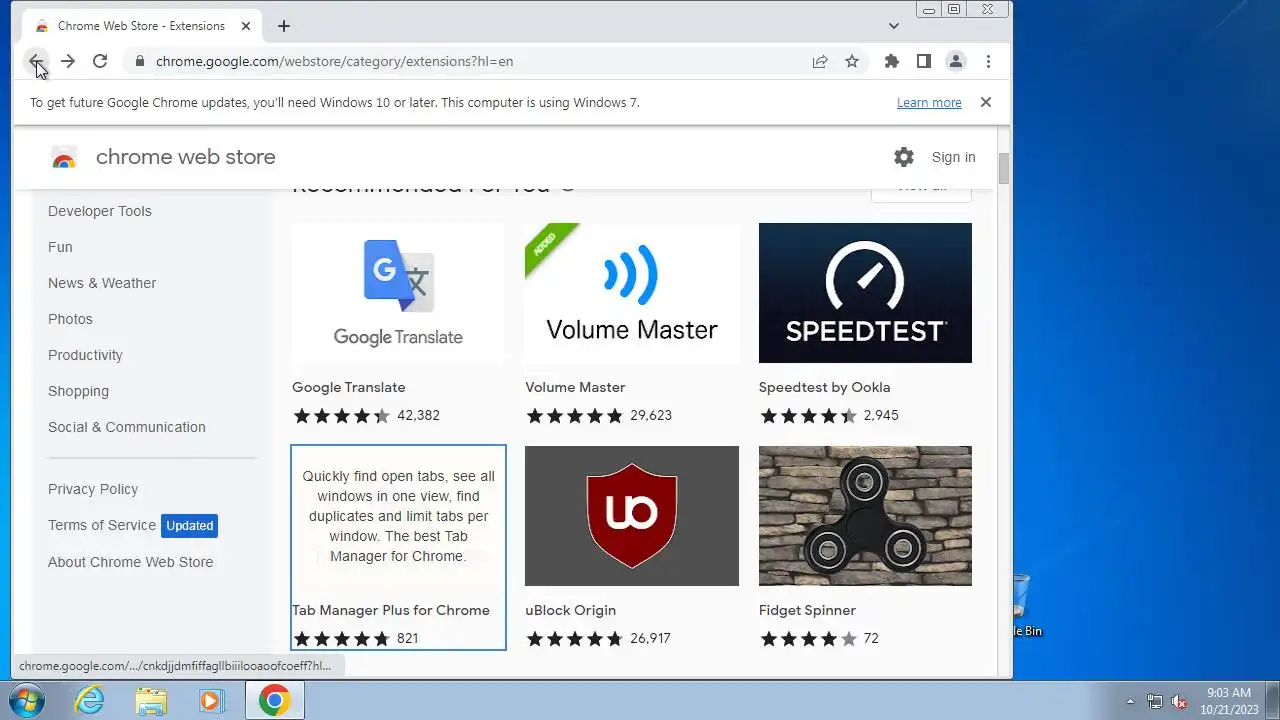Click the Chrome Web Store logo
1280x720 pixels.
[64, 157]
